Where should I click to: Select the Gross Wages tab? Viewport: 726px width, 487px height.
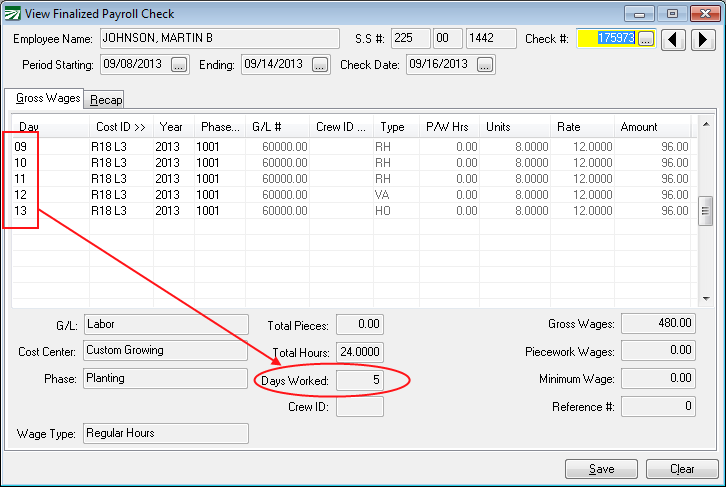pos(45,99)
